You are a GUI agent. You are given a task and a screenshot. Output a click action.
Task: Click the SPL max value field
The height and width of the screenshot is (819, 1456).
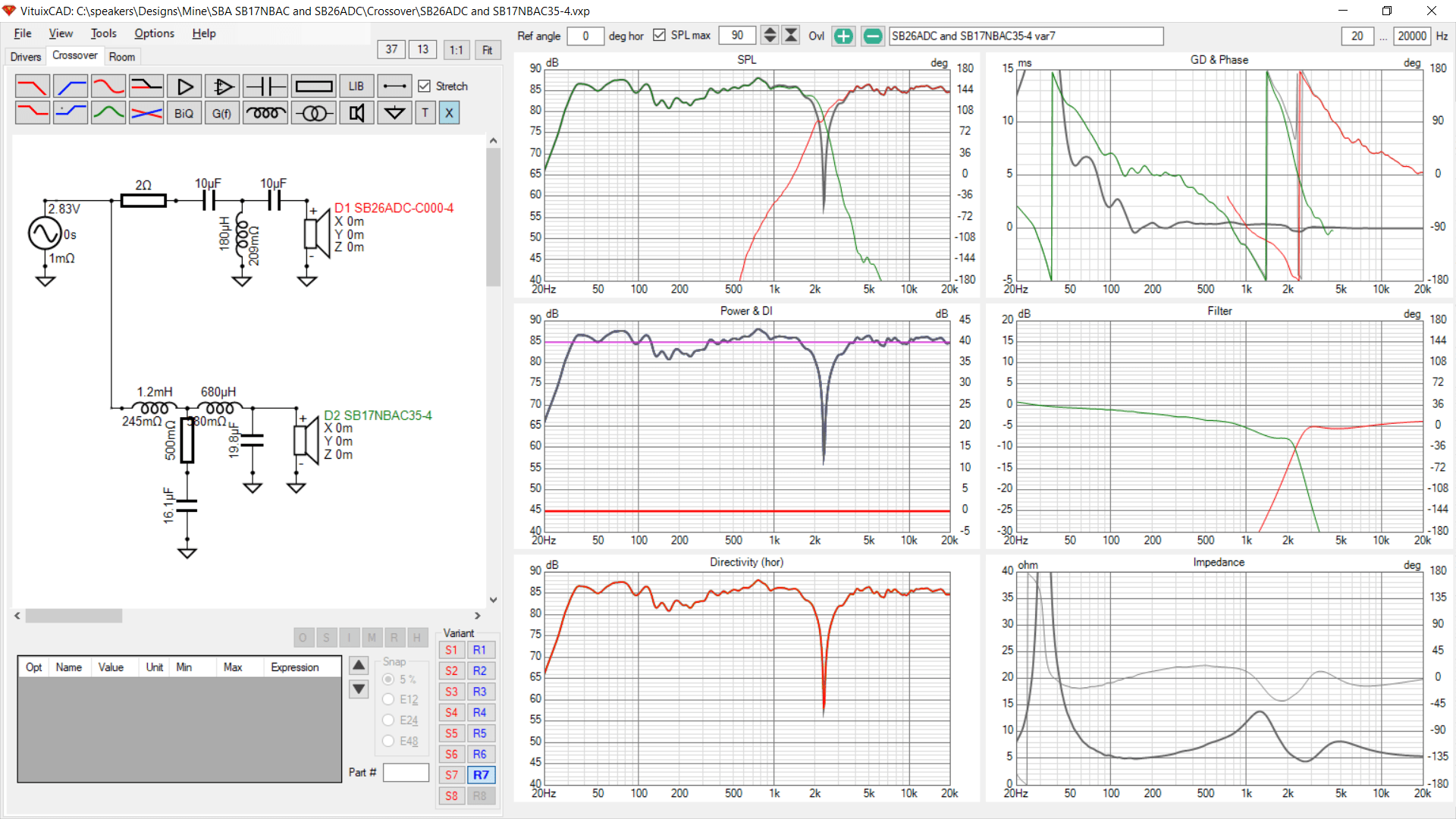click(x=737, y=36)
